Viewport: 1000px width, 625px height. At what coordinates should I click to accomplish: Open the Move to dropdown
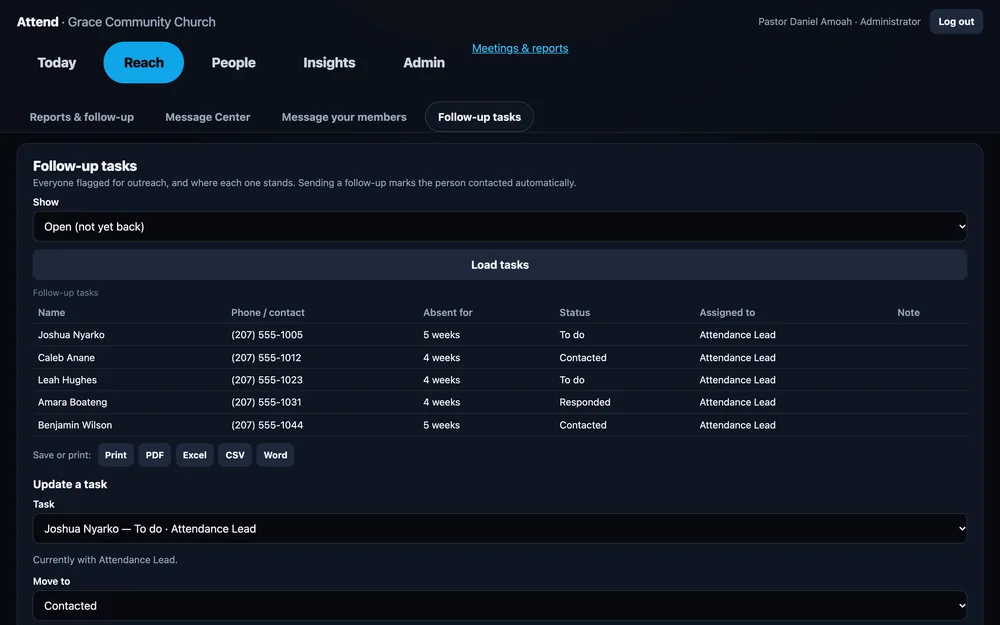499,606
